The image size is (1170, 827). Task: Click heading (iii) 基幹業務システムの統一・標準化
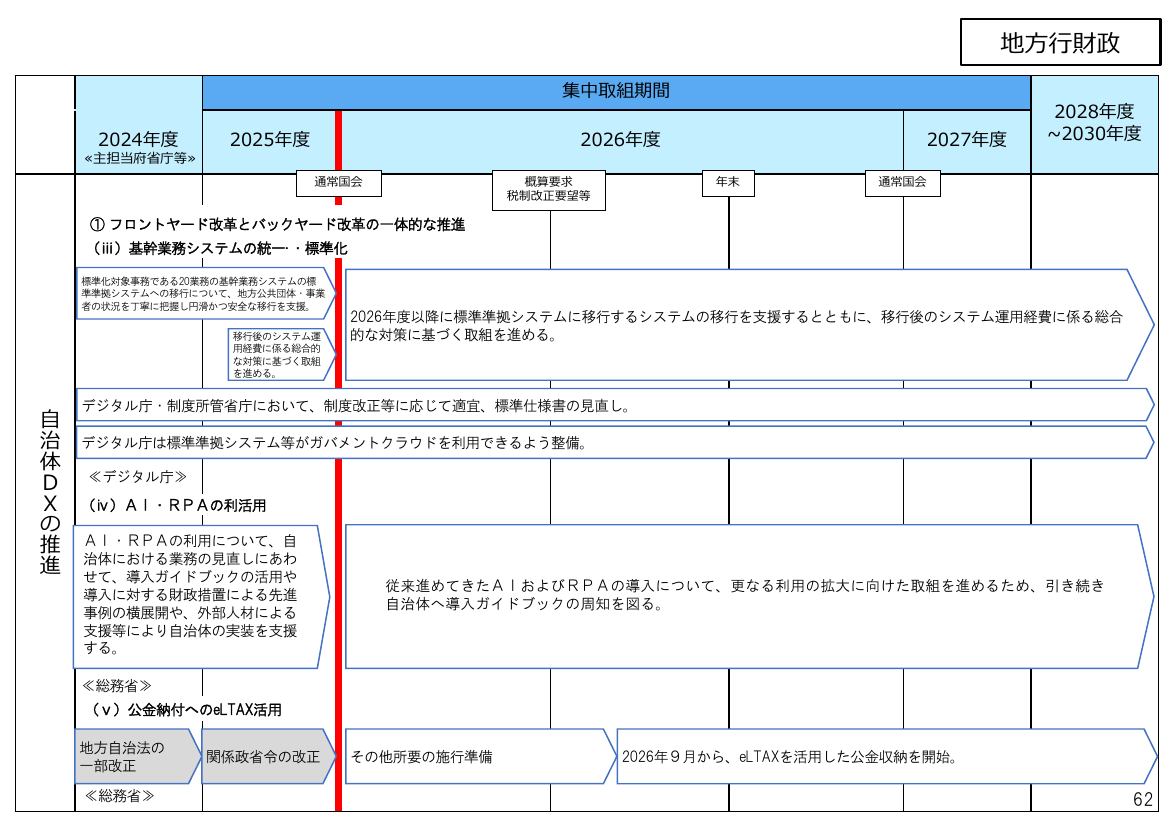(219, 249)
